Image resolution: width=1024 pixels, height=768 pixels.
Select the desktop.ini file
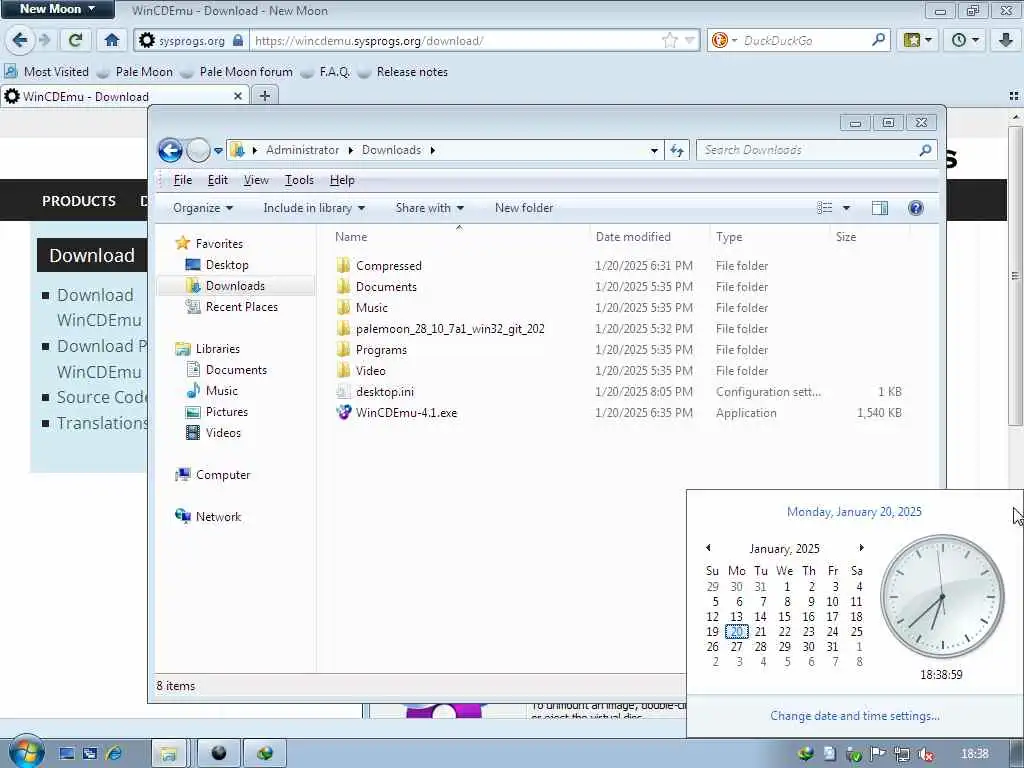click(x=385, y=392)
